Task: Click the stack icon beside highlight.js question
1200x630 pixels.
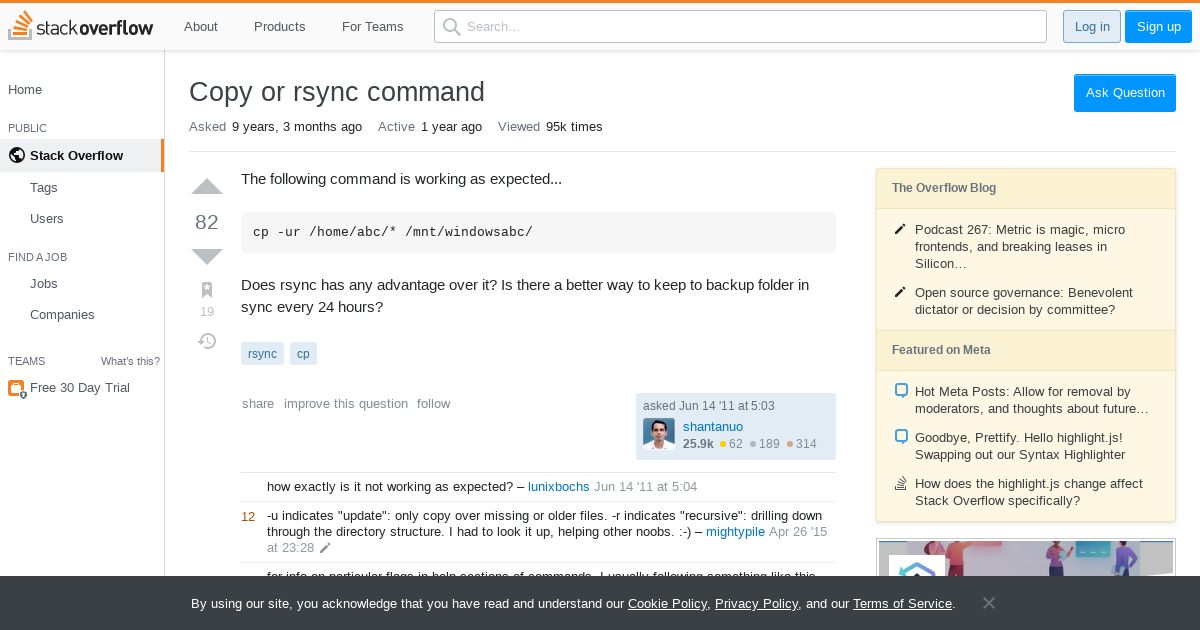Action: point(901,483)
